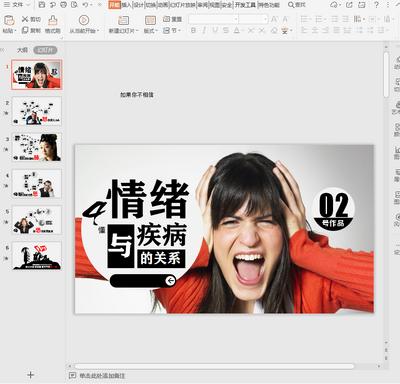Open the 开始 Home ribbon tab

[114, 5]
